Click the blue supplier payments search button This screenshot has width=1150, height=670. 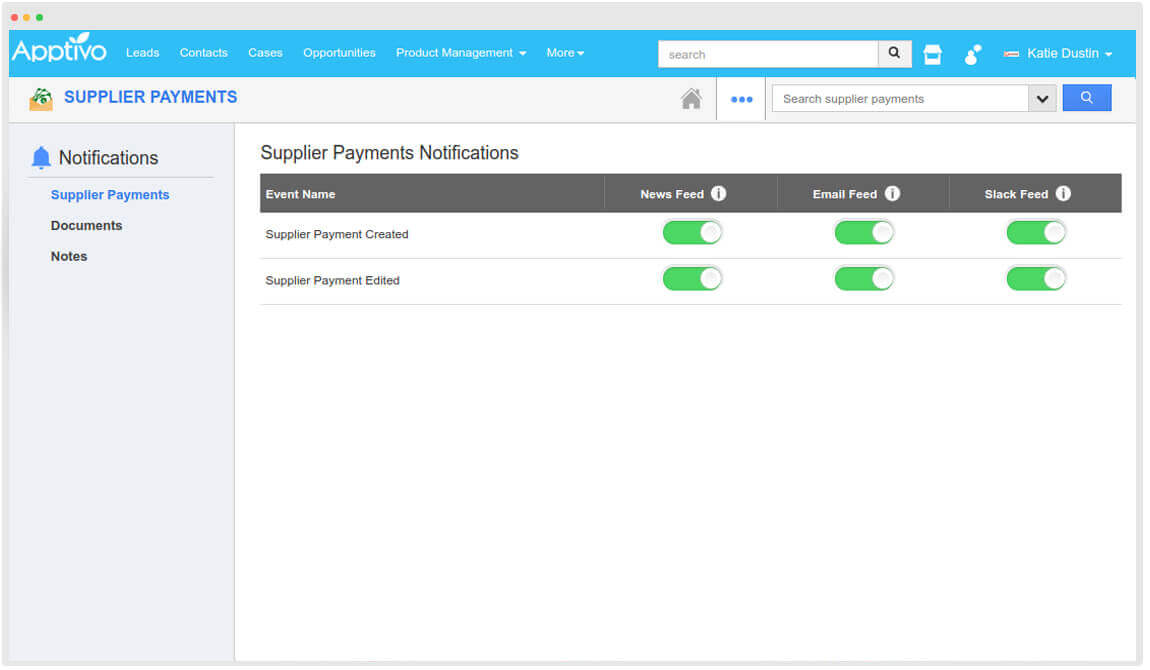click(1086, 98)
